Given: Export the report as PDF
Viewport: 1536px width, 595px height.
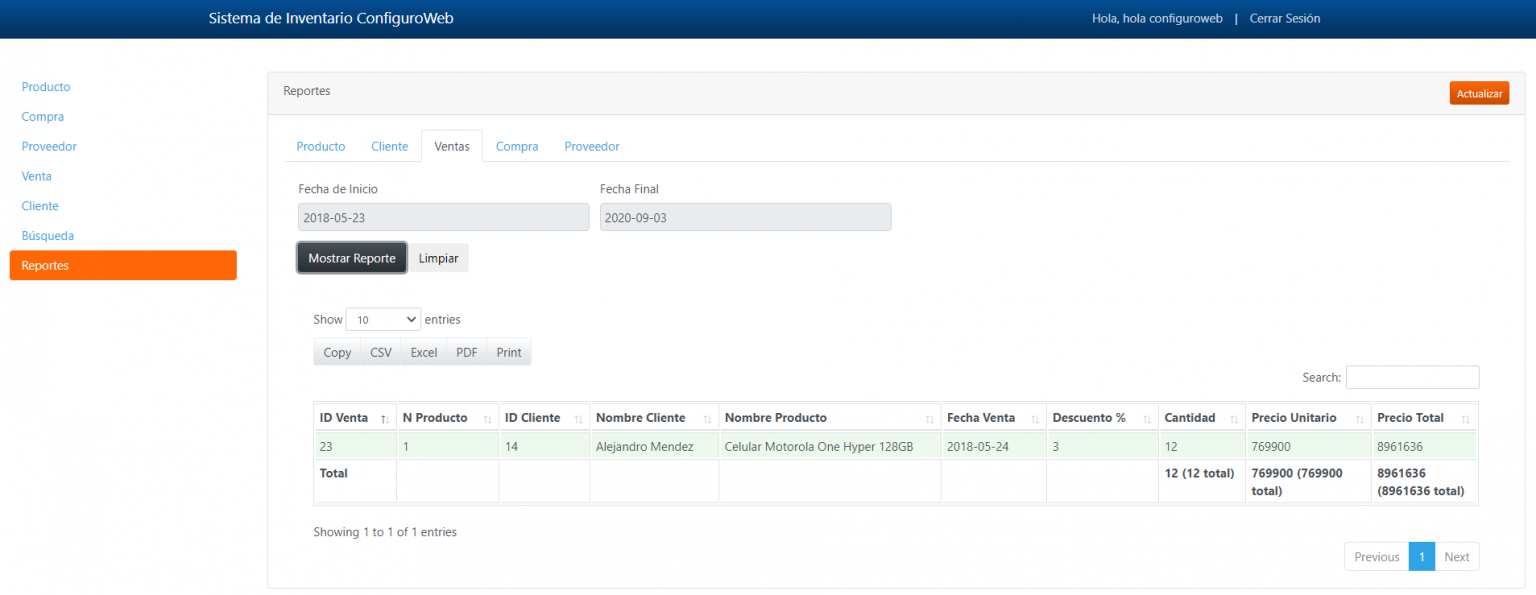Looking at the screenshot, I should click(x=465, y=351).
